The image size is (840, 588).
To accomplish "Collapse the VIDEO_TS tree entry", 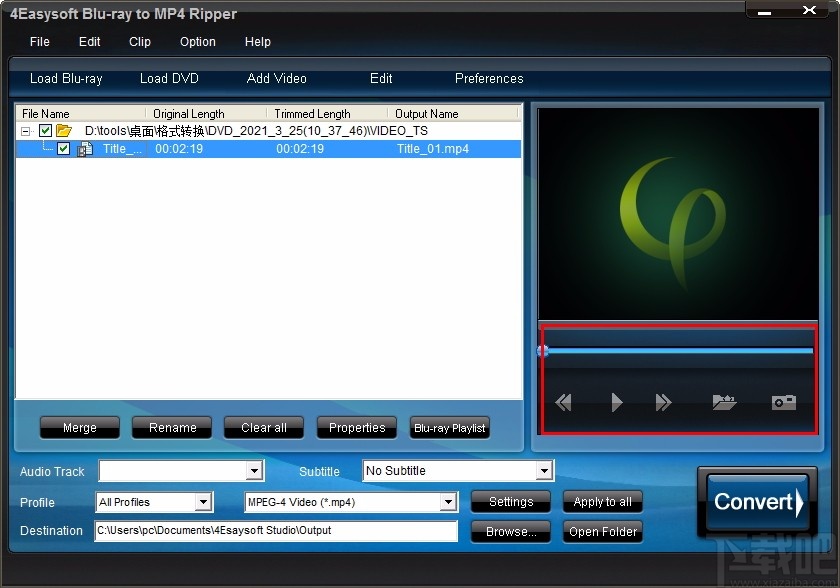I will [25, 130].
